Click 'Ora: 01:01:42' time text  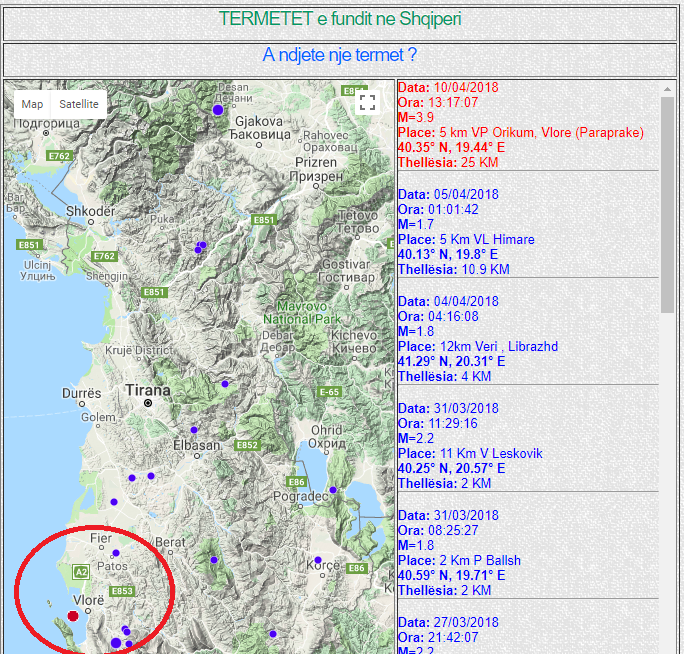pos(438,209)
